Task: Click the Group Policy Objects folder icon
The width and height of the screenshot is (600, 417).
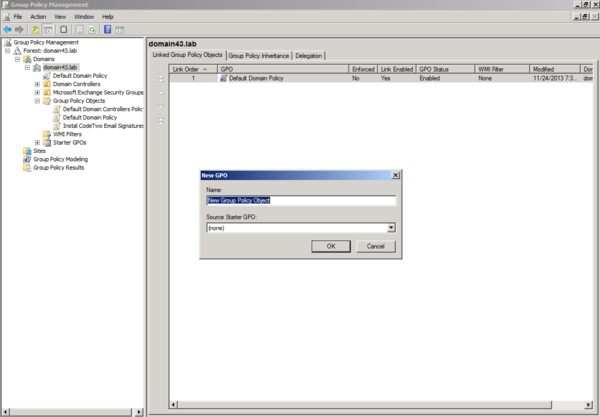Action: pyautogui.click(x=47, y=101)
